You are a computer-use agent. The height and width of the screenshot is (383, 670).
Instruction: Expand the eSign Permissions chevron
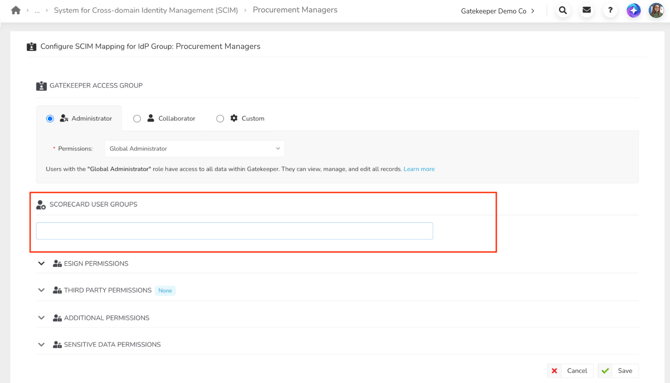click(x=41, y=263)
